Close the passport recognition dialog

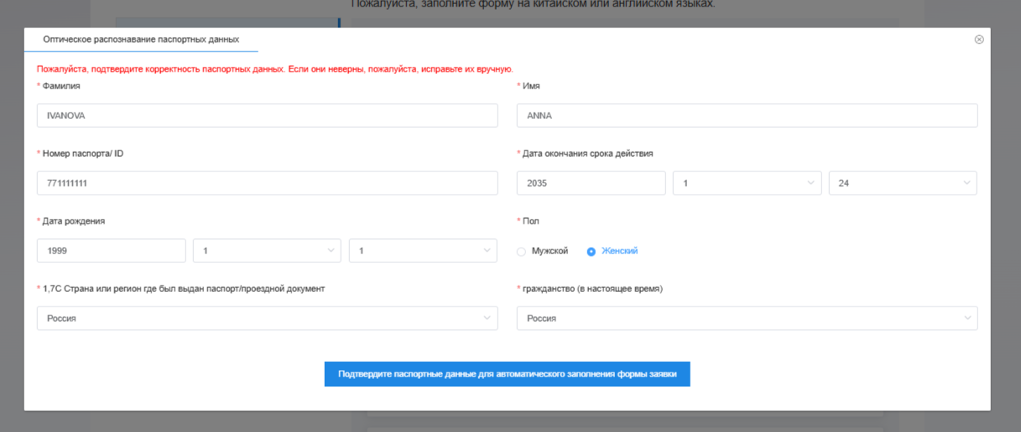[x=978, y=40]
